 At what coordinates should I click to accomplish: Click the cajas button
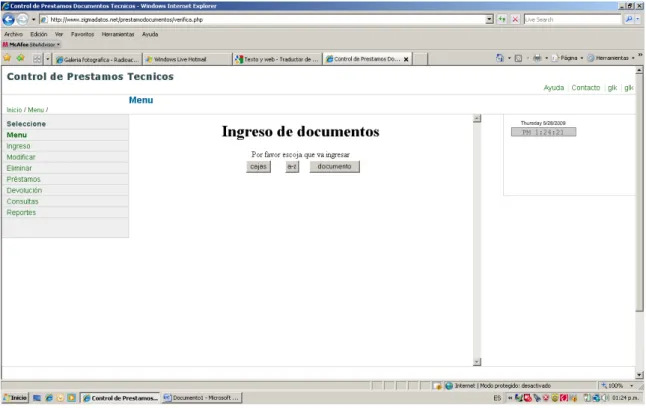258,166
